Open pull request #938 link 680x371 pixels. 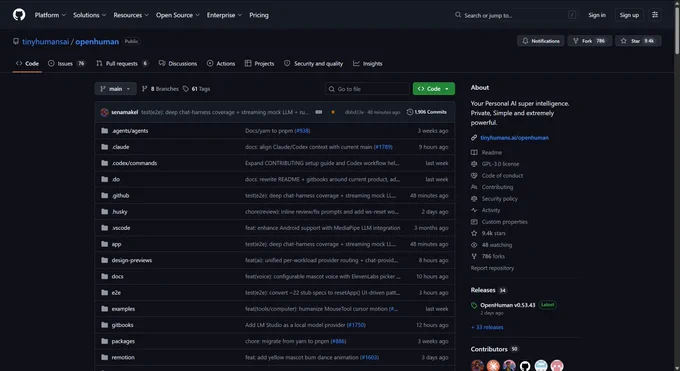click(x=302, y=131)
